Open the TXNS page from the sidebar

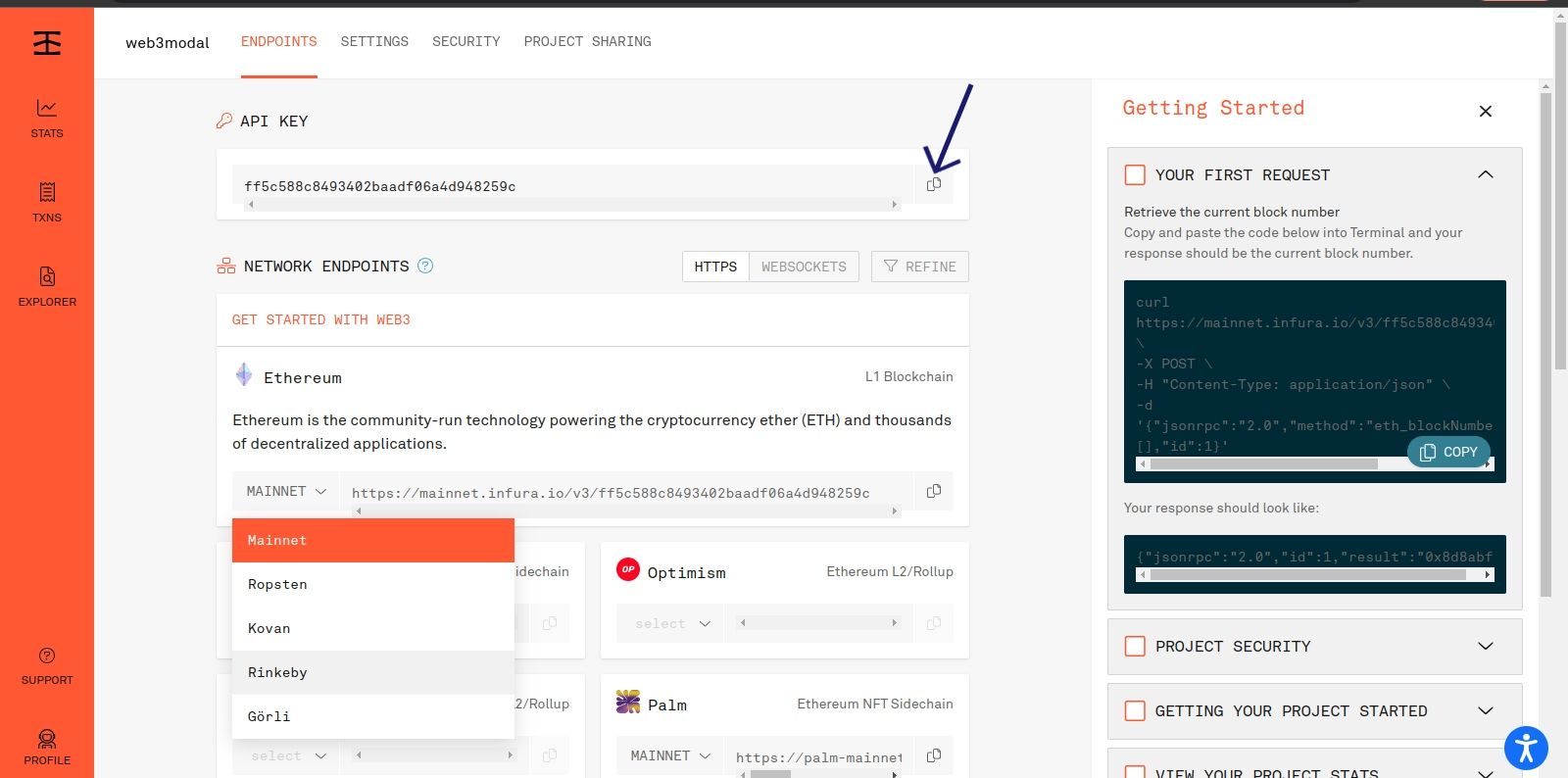tap(47, 203)
